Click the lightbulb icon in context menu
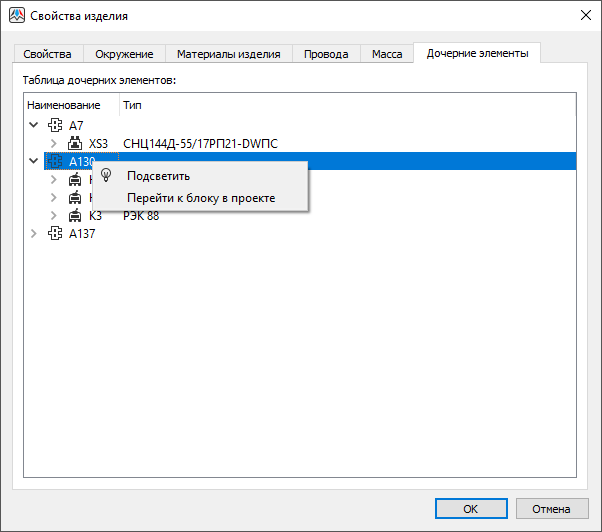 pyautogui.click(x=107, y=176)
